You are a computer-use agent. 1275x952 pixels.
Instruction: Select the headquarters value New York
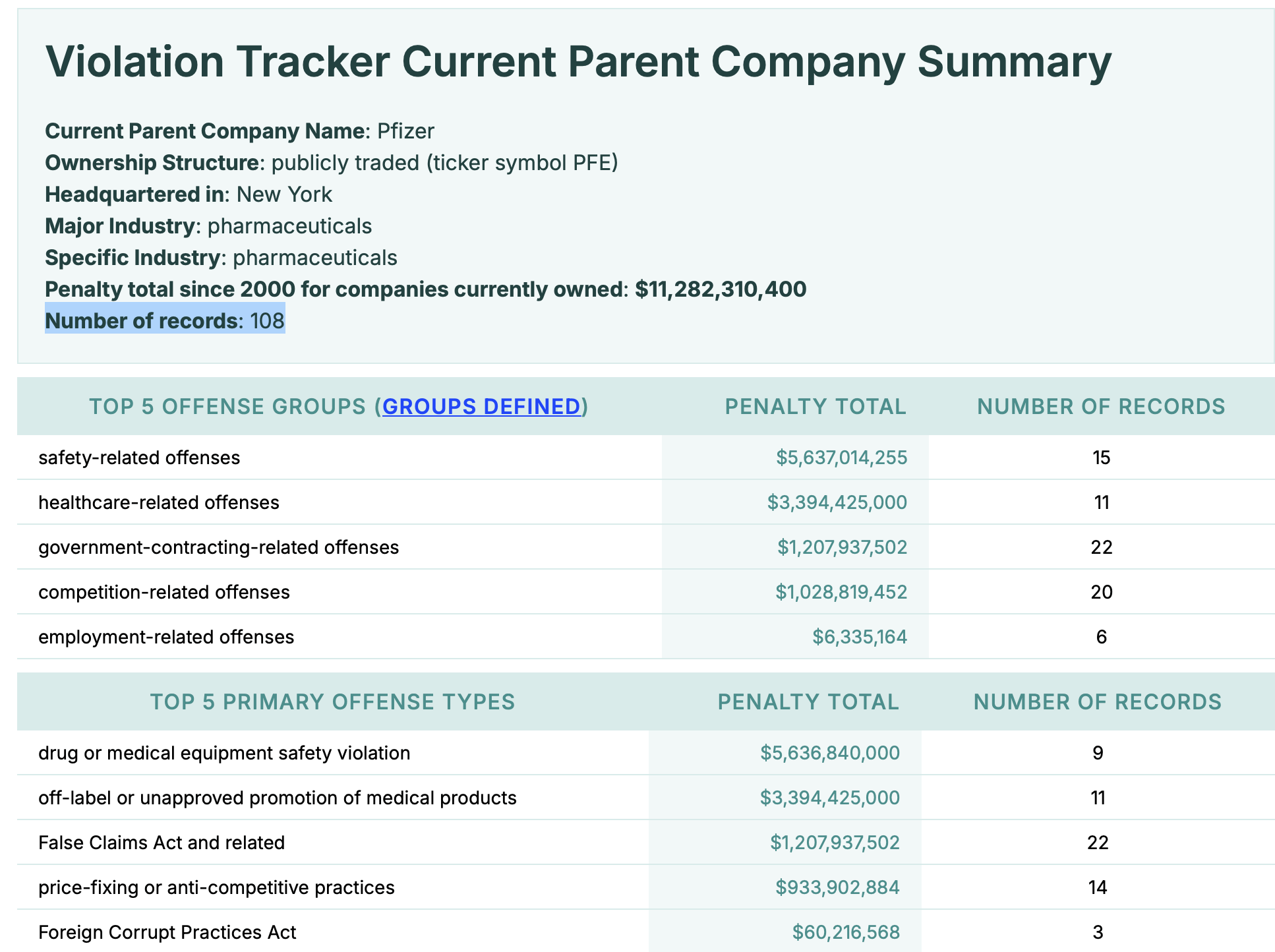[284, 194]
